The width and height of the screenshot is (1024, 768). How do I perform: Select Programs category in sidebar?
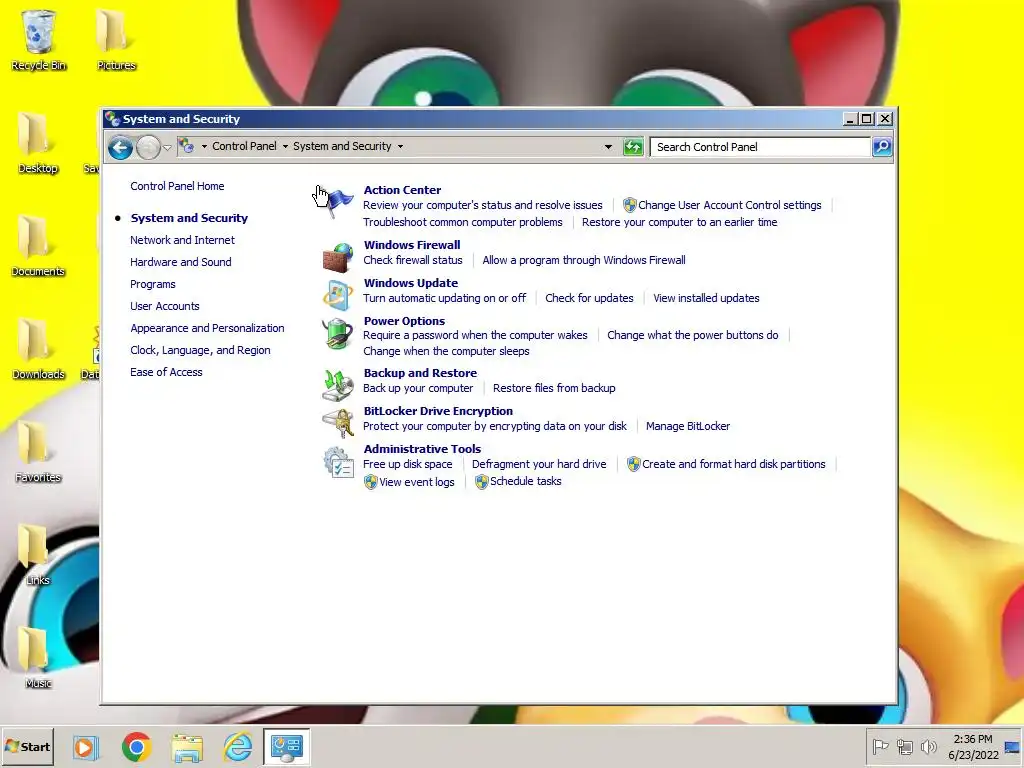(153, 284)
